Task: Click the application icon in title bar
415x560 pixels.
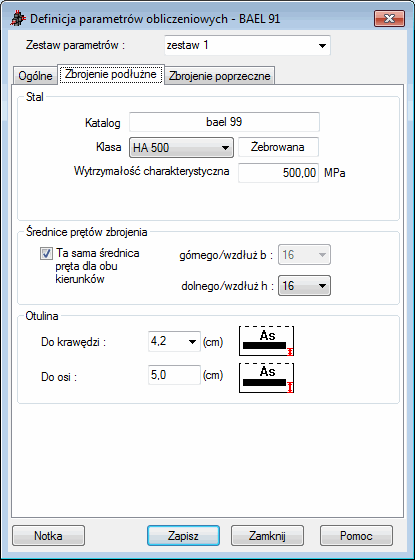Action: (x=18, y=19)
